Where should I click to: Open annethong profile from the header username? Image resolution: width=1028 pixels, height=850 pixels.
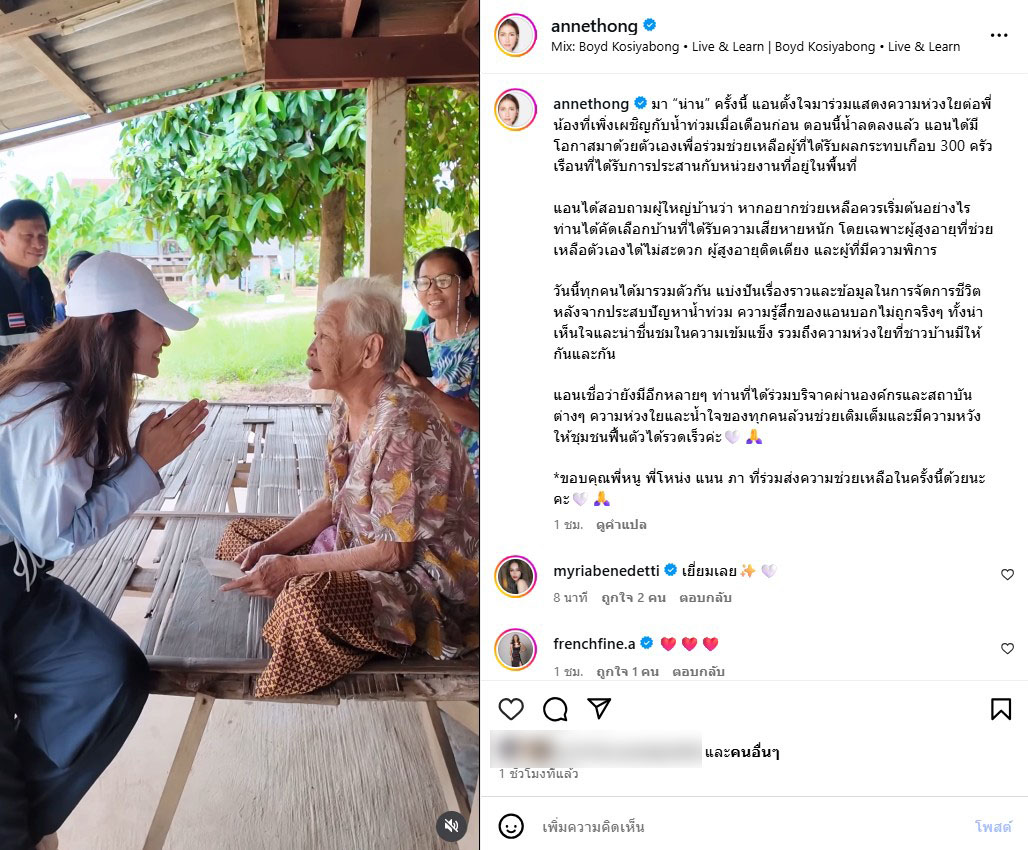(x=594, y=26)
